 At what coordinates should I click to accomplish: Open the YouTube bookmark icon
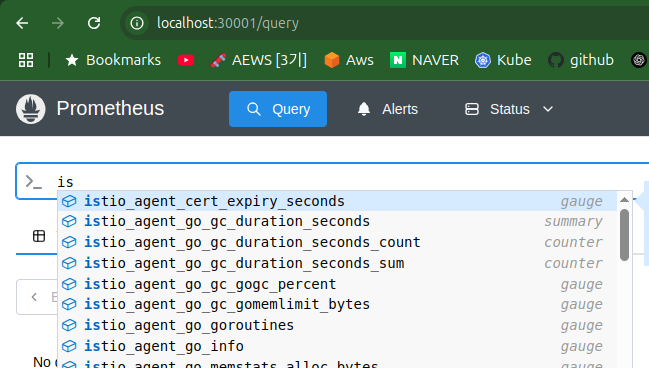pos(186,60)
